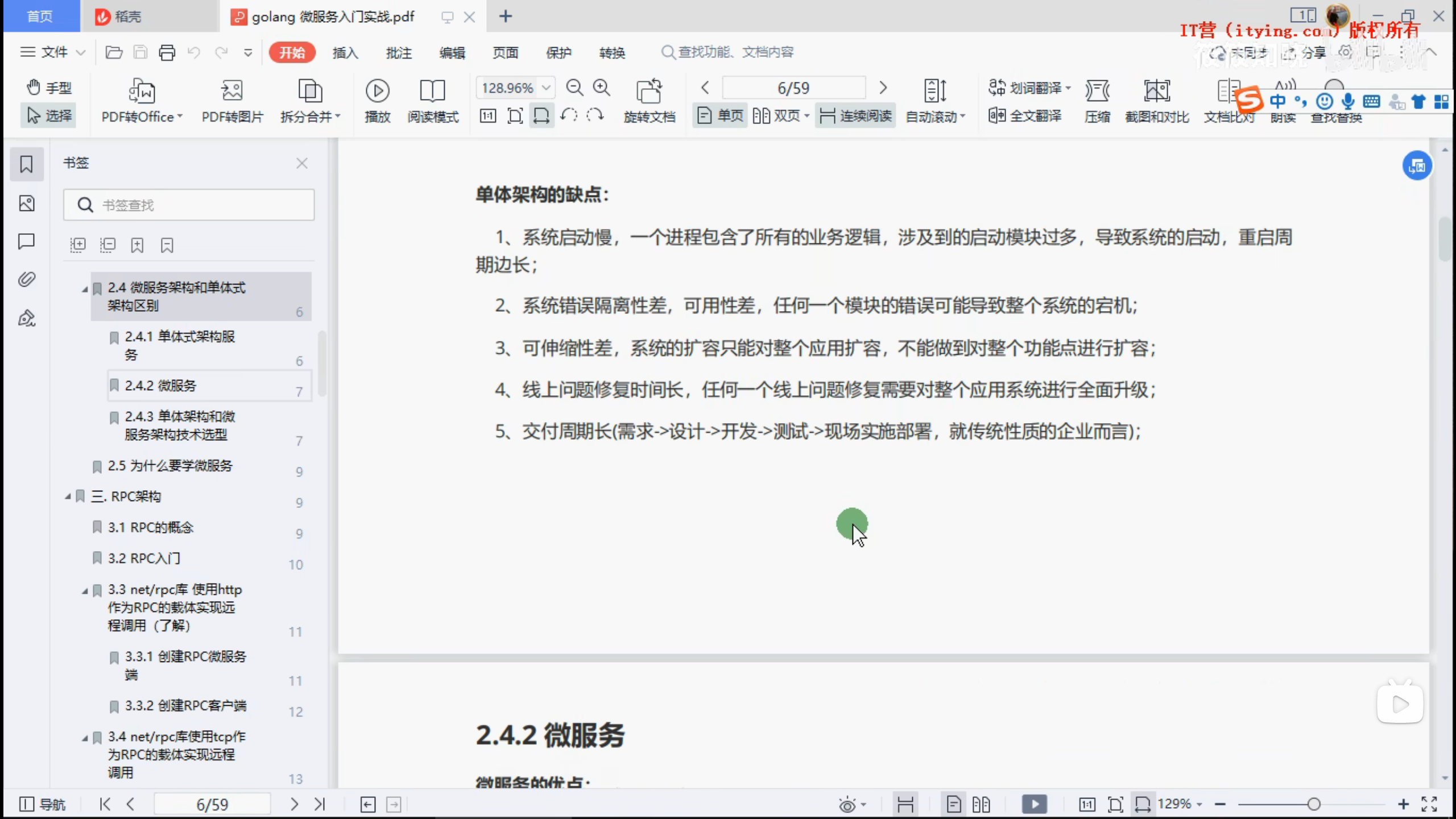Close the bookmarks panel
The image size is (1456, 819).
(x=302, y=163)
